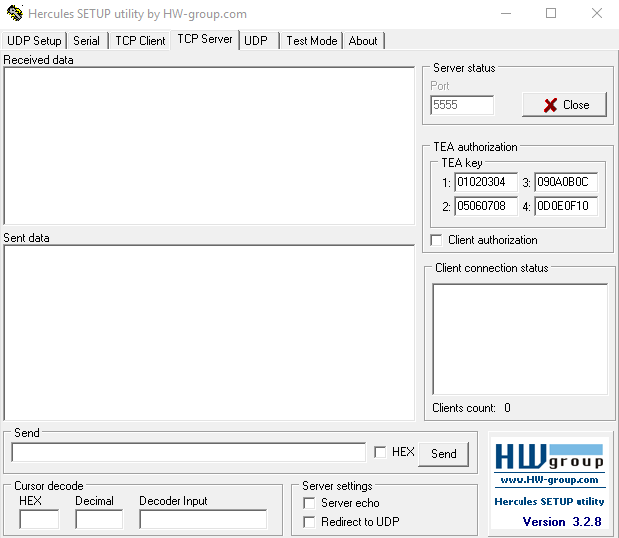Click the Cursor decode HEX field
619x538 pixels.
[x=39, y=519]
